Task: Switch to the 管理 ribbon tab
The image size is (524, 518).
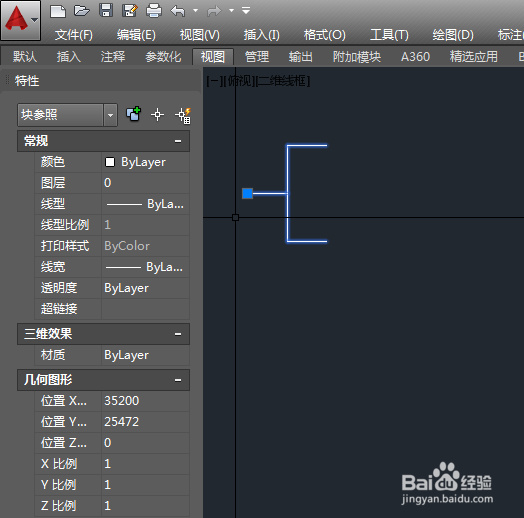Action: click(257, 56)
